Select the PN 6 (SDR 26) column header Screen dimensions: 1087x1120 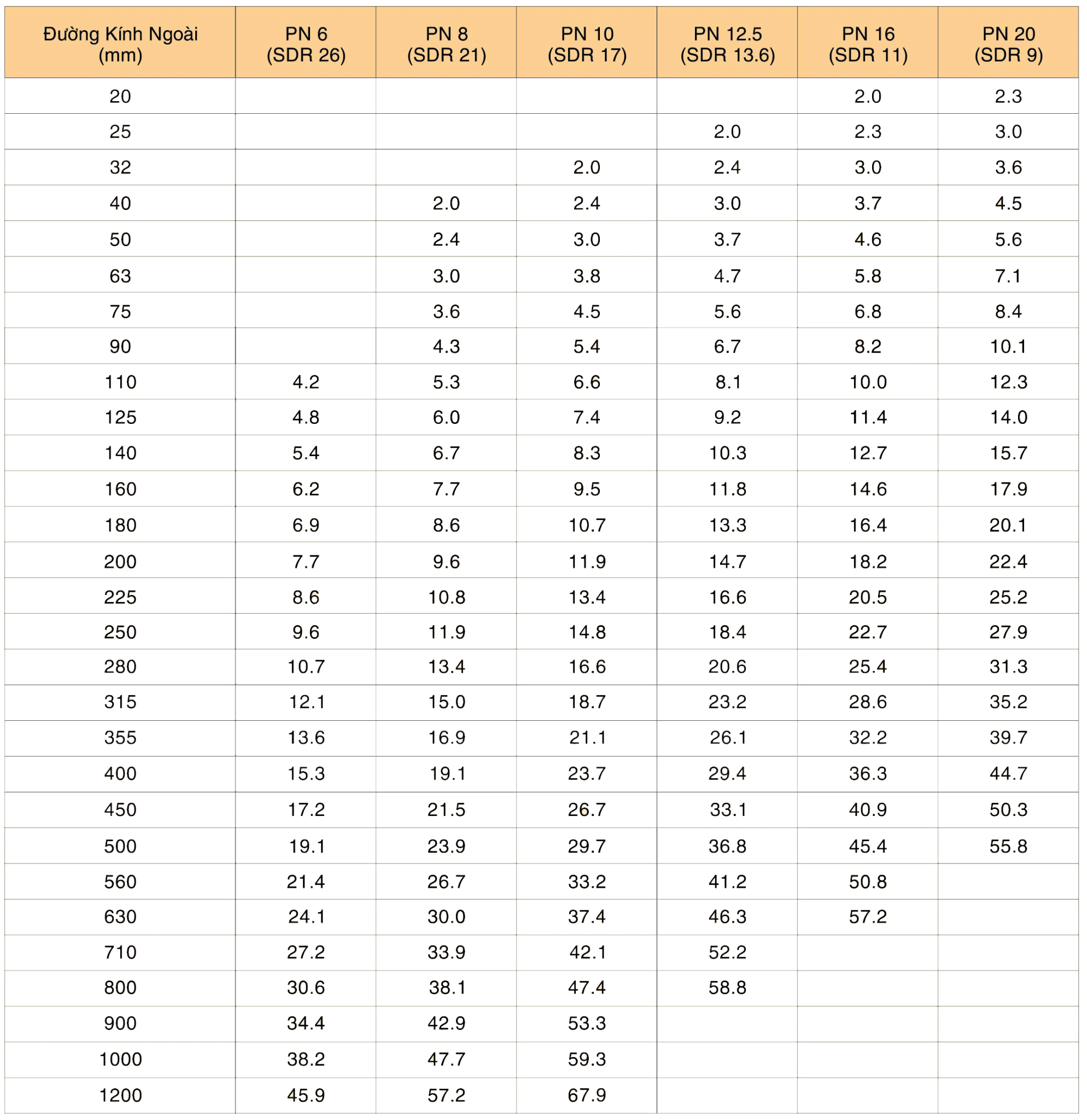(306, 44)
